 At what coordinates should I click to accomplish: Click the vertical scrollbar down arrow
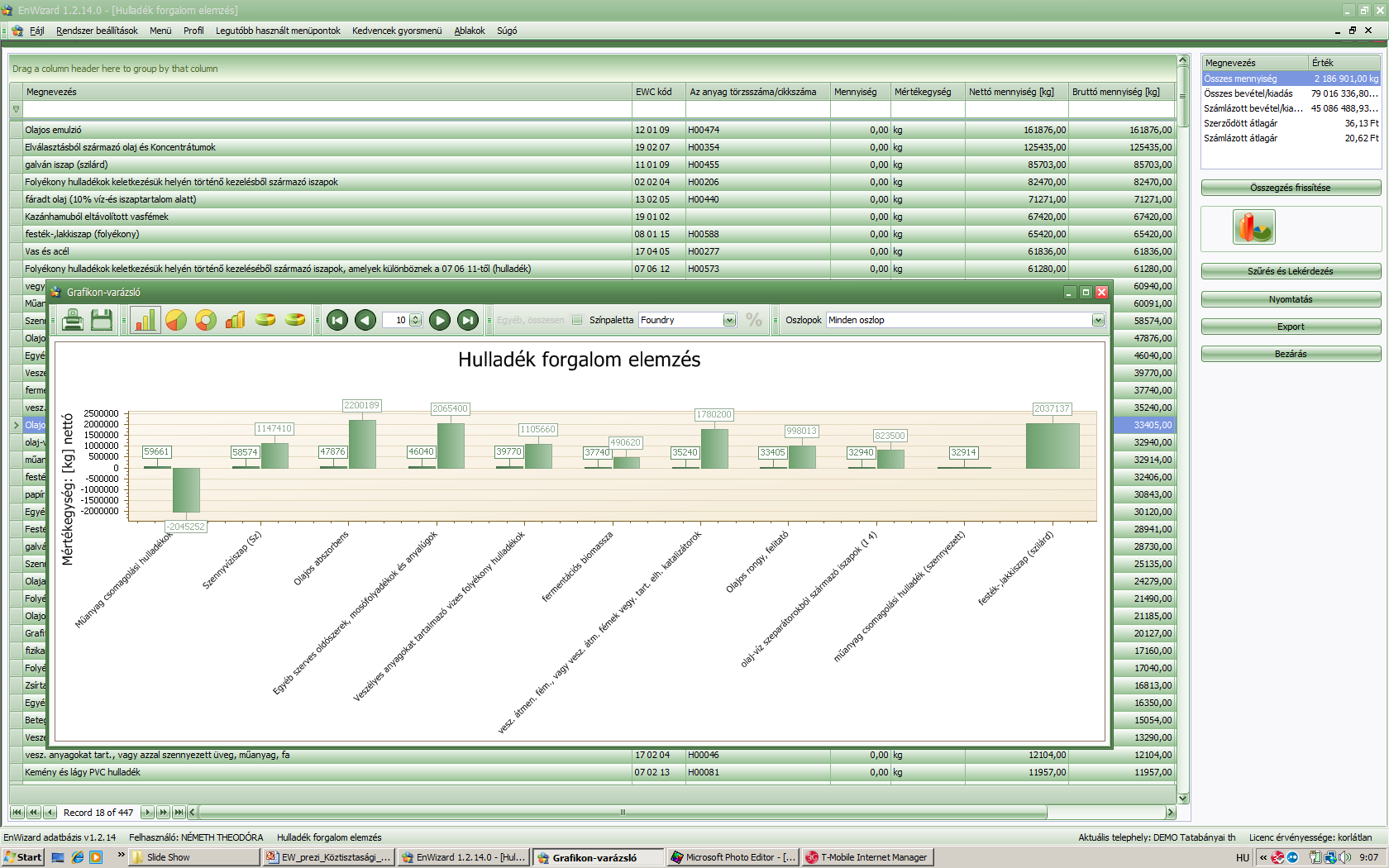pyautogui.click(x=1183, y=798)
